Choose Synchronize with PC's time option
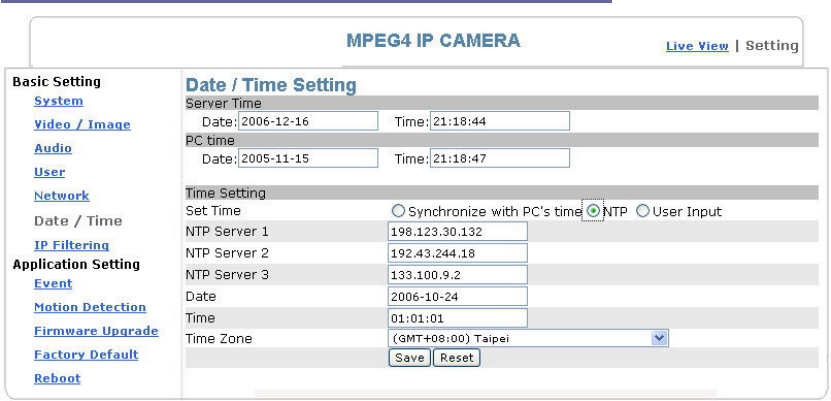 [x=399, y=212]
